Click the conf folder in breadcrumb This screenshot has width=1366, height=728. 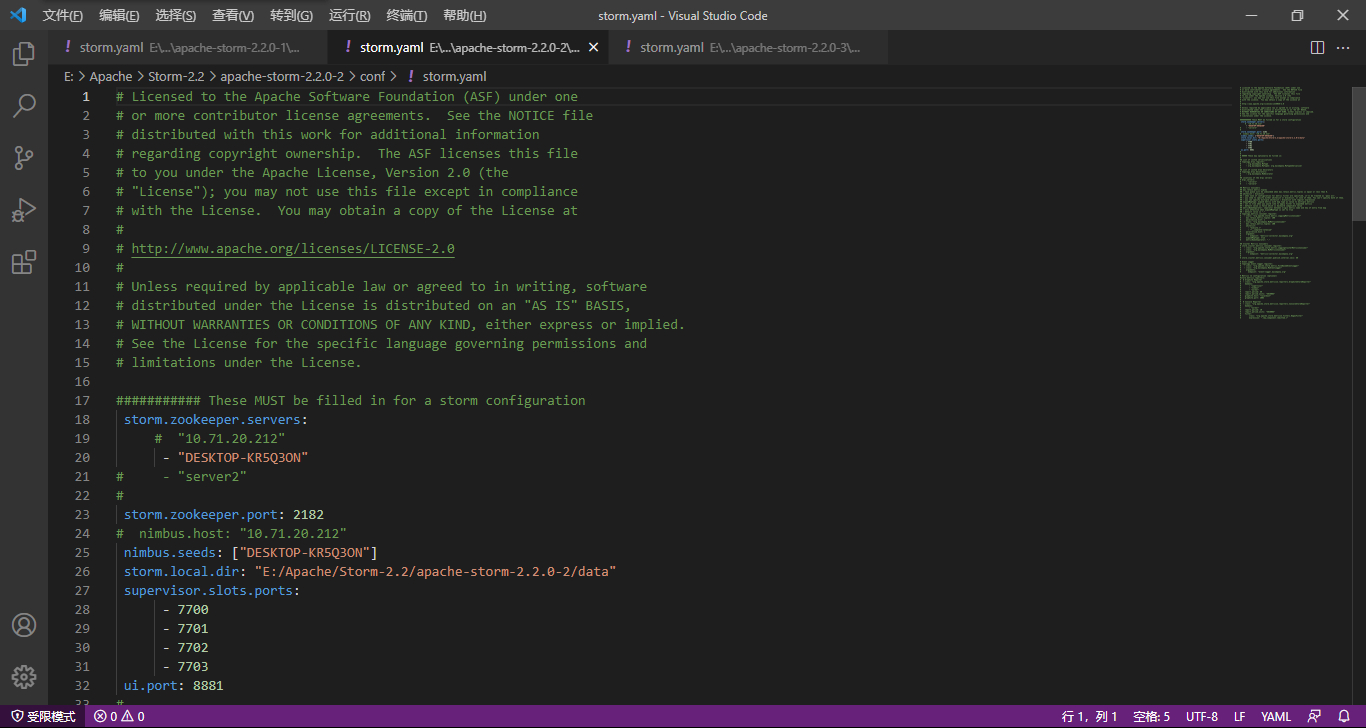pyautogui.click(x=372, y=76)
